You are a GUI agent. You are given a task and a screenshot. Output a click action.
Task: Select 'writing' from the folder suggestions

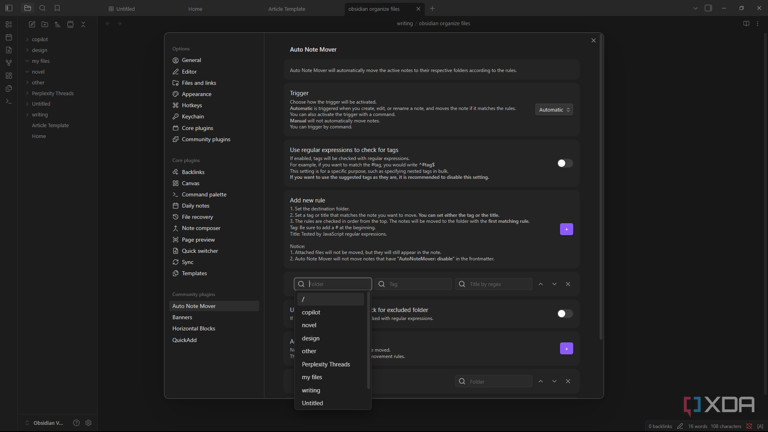311,390
